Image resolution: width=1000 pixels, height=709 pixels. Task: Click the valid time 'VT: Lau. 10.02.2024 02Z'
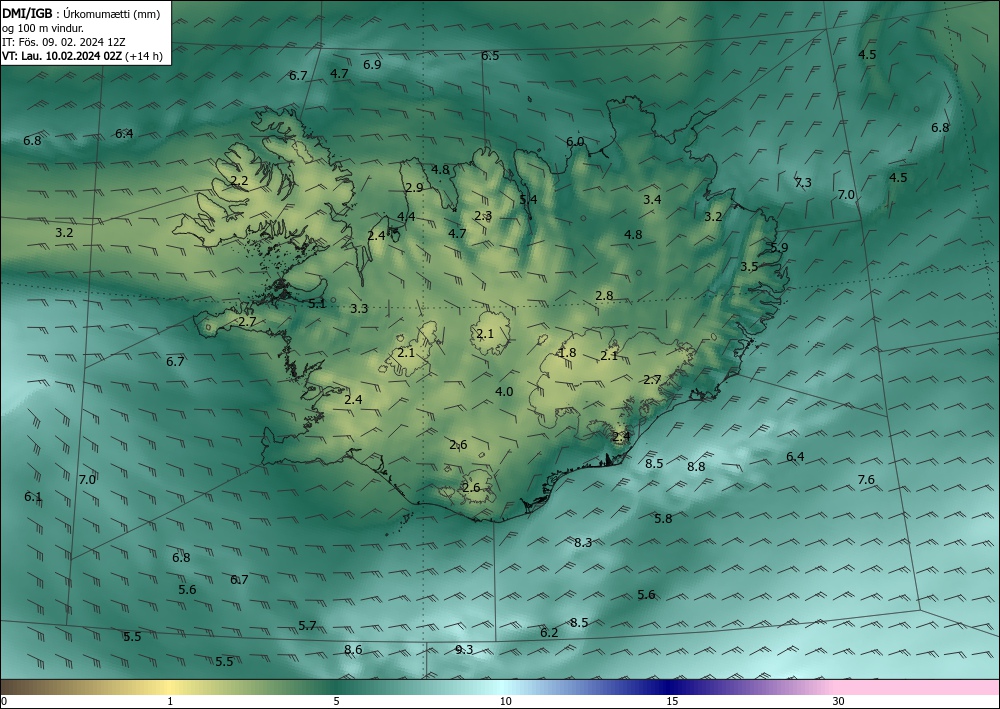[62, 56]
